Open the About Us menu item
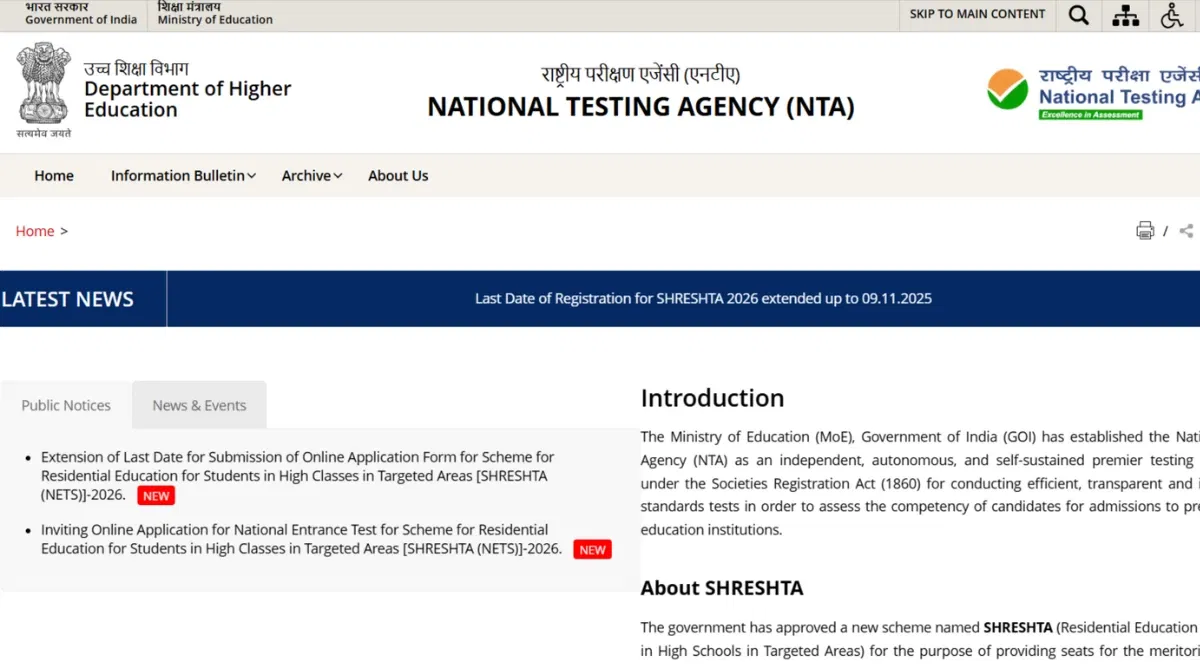Viewport: 1200px width, 667px height. tap(398, 176)
